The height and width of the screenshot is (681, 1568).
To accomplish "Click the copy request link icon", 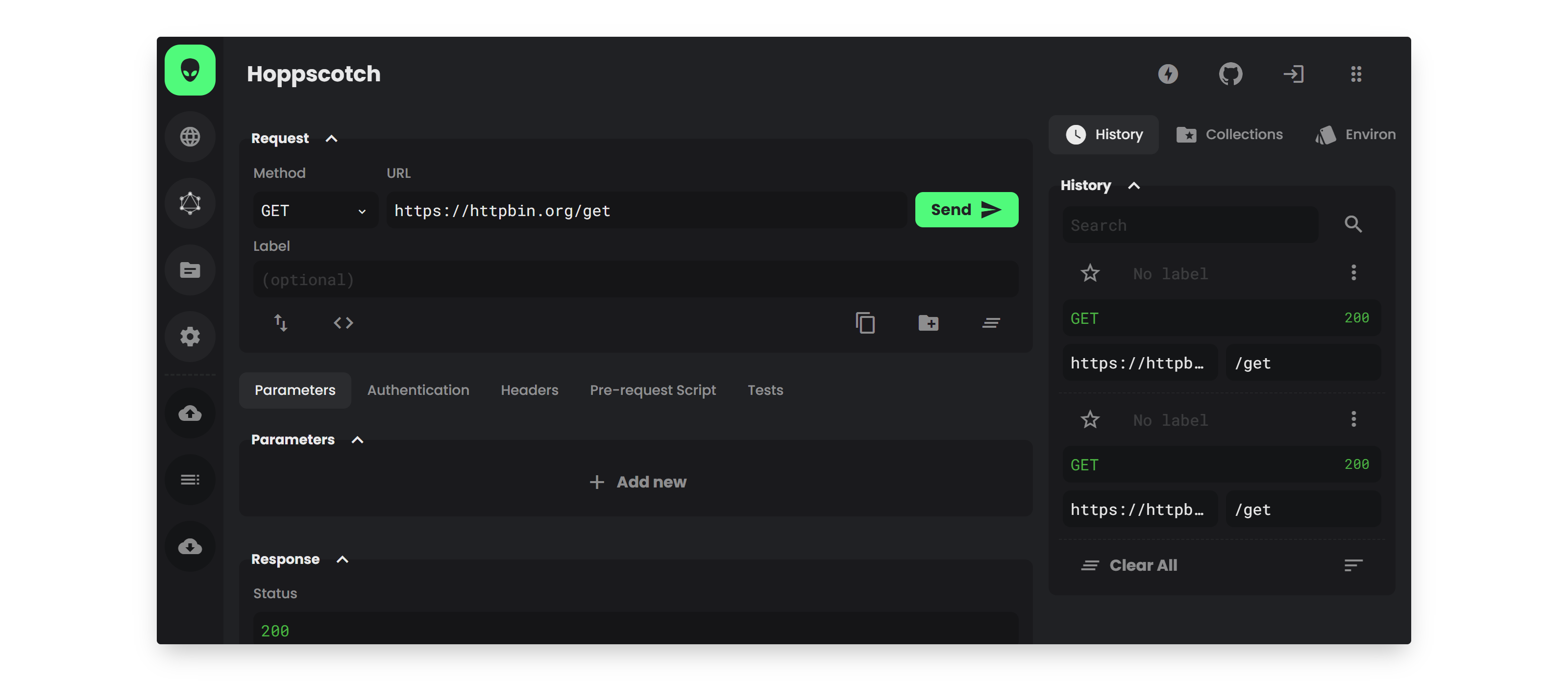I will pyautogui.click(x=865, y=322).
